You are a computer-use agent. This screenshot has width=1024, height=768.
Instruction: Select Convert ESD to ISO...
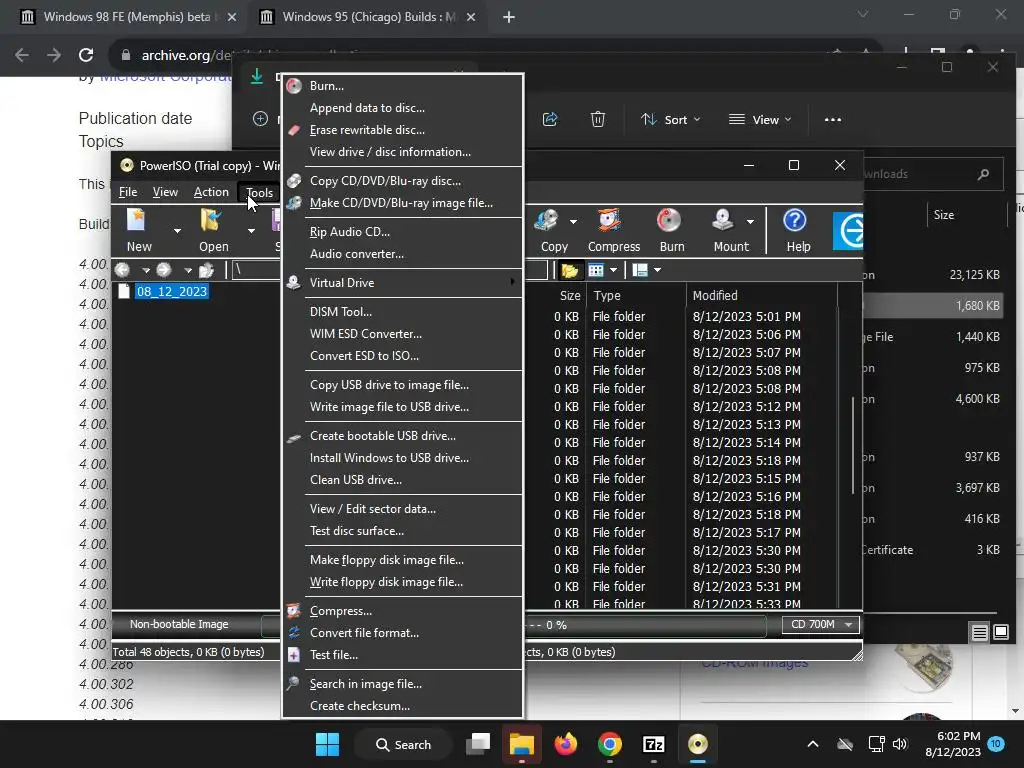[403, 356]
